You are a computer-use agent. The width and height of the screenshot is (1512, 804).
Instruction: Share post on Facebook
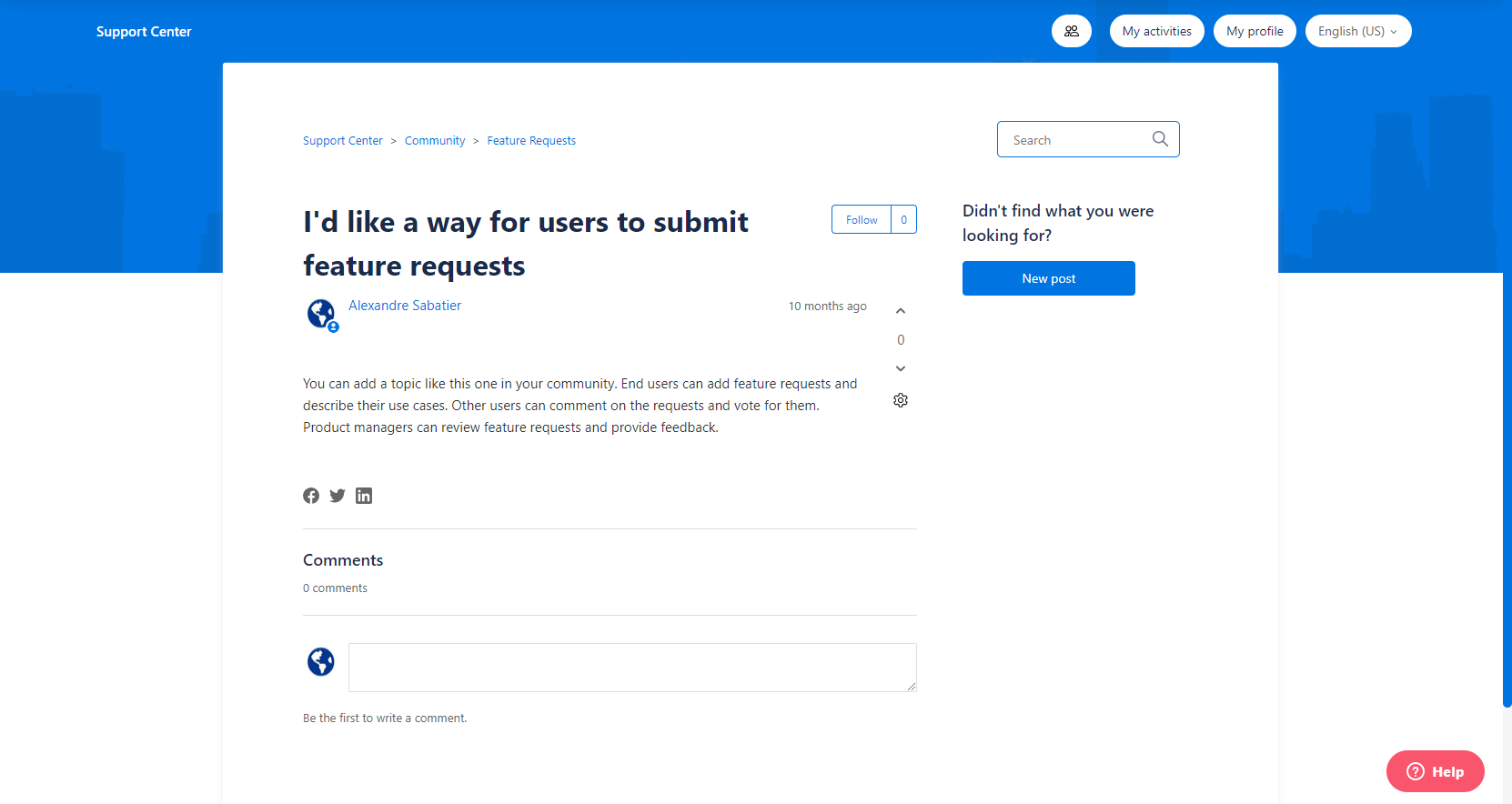click(x=311, y=496)
